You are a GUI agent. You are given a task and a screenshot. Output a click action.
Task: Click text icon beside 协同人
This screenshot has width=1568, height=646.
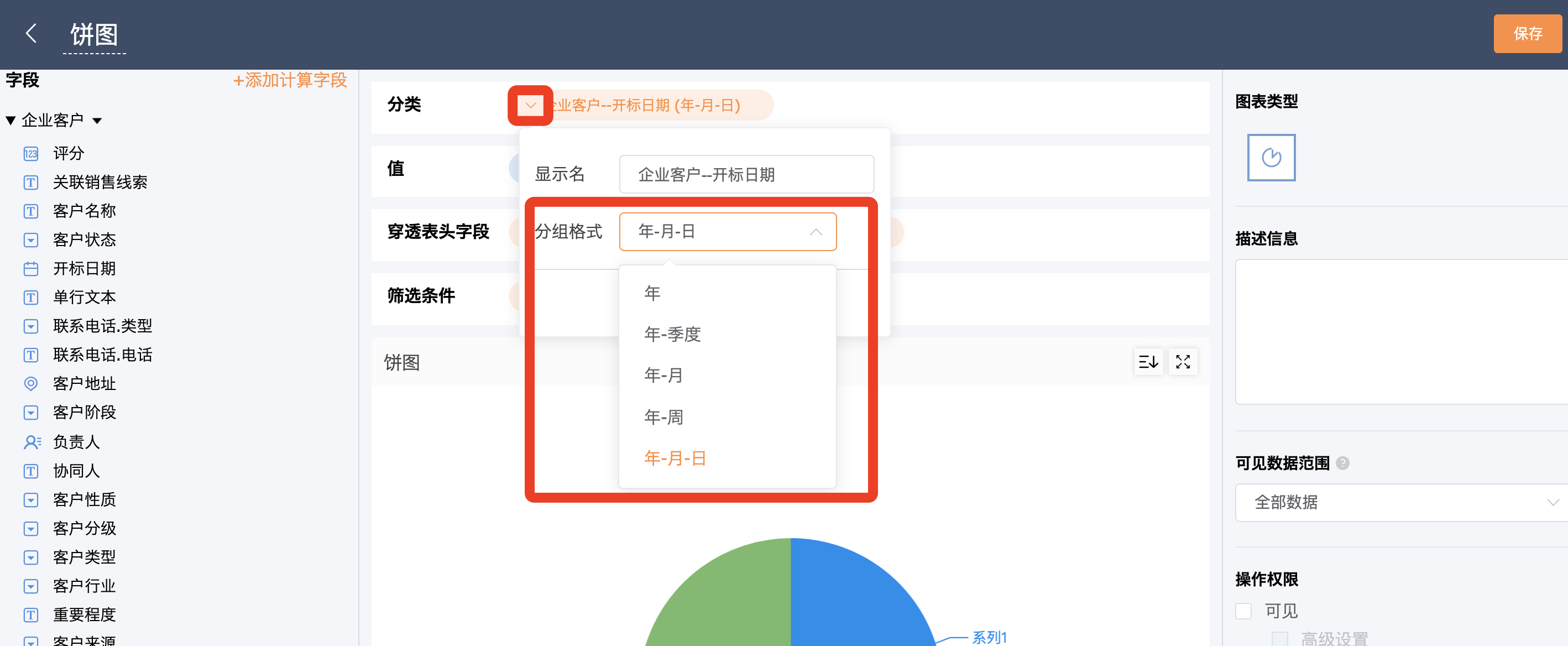pos(30,471)
